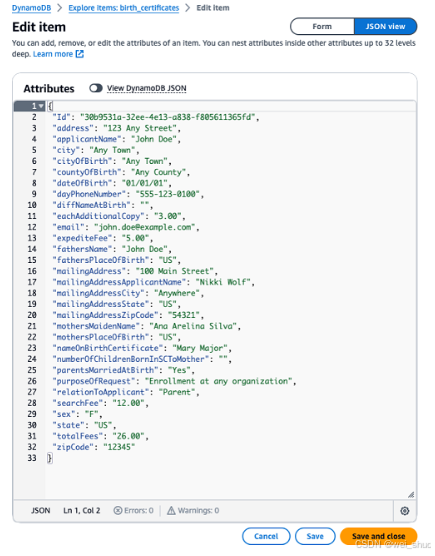435x556 pixels.
Task: Click the Ln 1, Col 2 status
Action: 82,511
